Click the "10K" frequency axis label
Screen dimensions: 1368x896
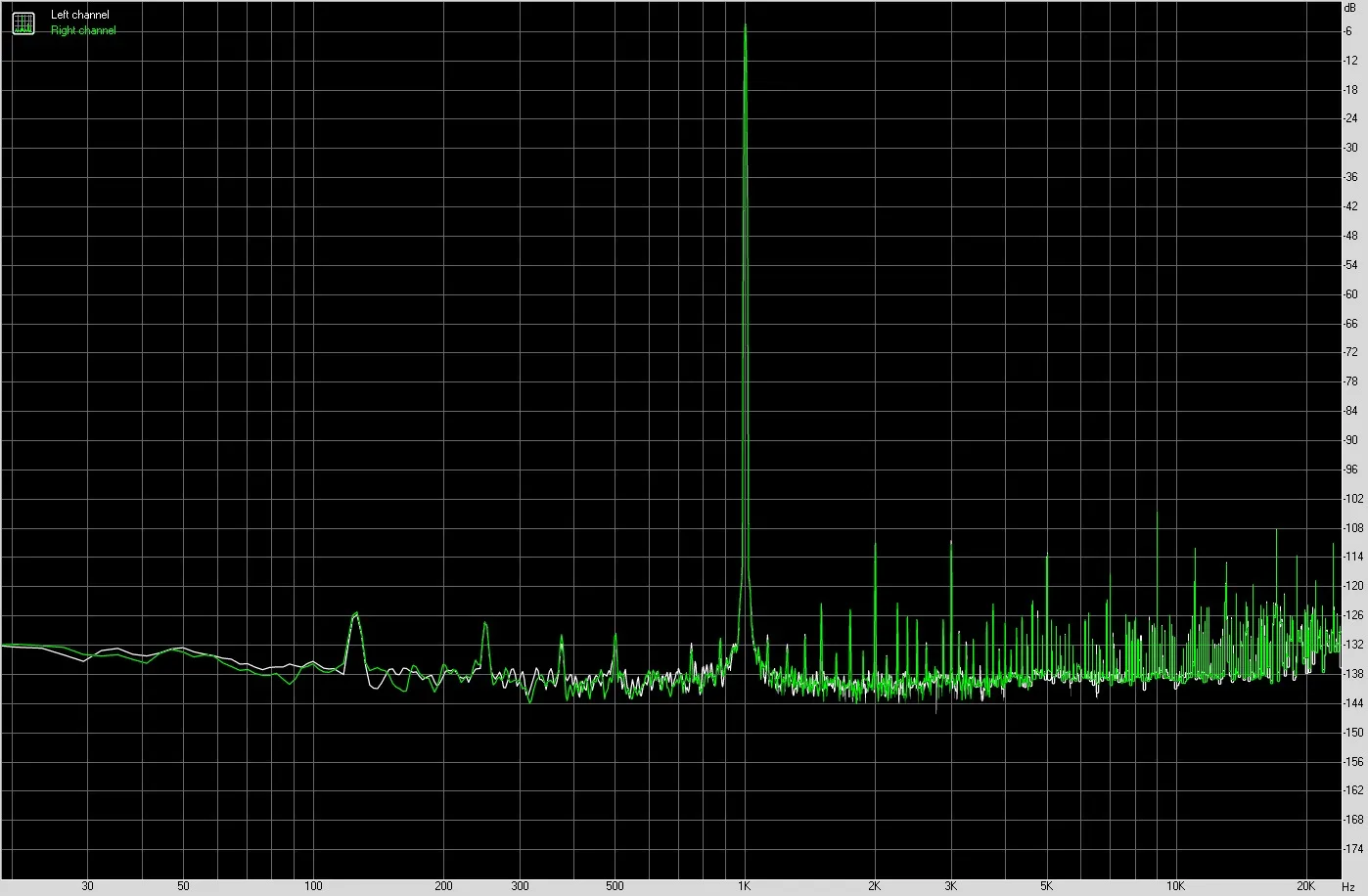pyautogui.click(x=1177, y=886)
